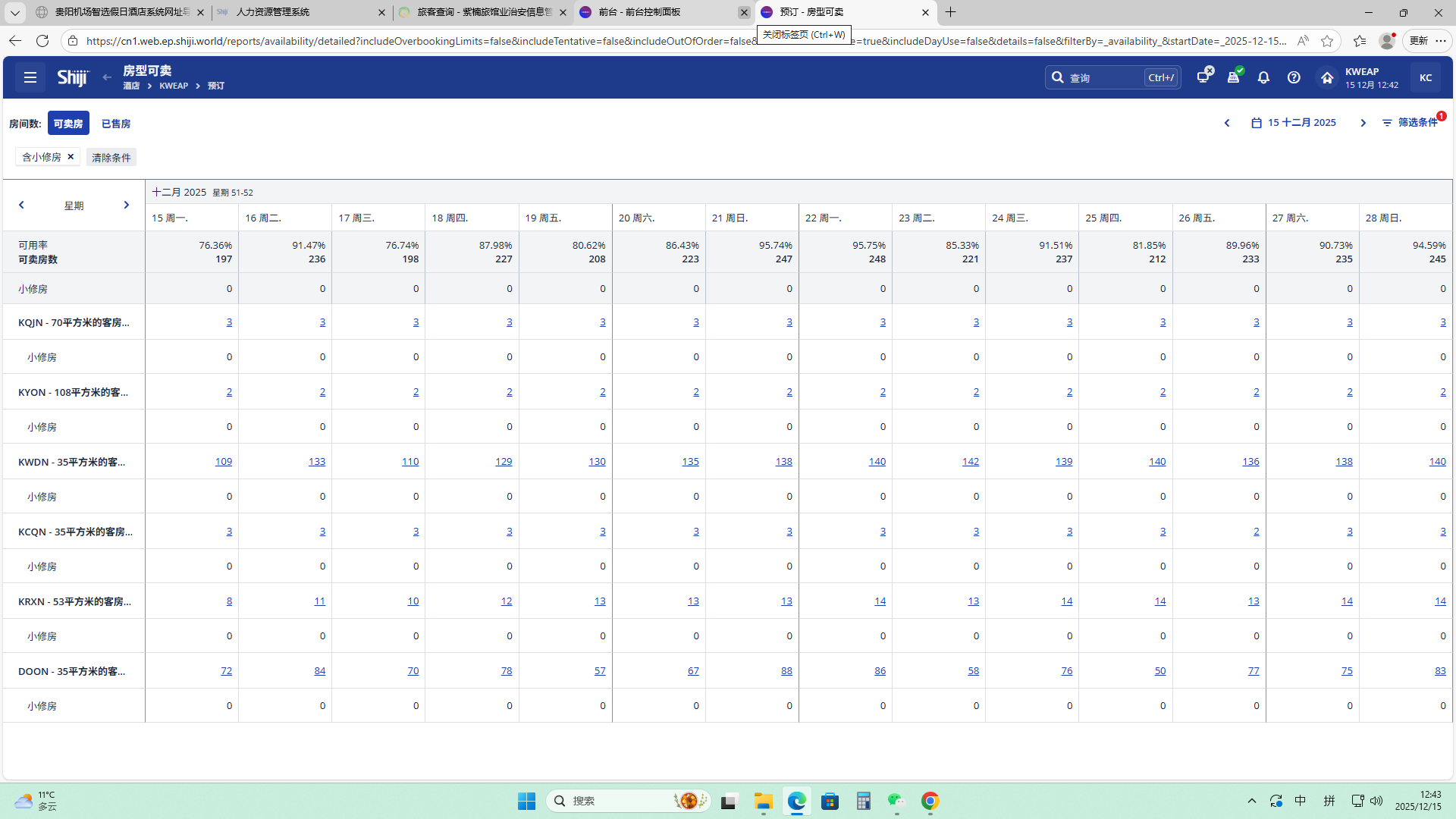Go to previous date with left chevron
This screenshot has width=1456, height=819.
pyautogui.click(x=1227, y=123)
